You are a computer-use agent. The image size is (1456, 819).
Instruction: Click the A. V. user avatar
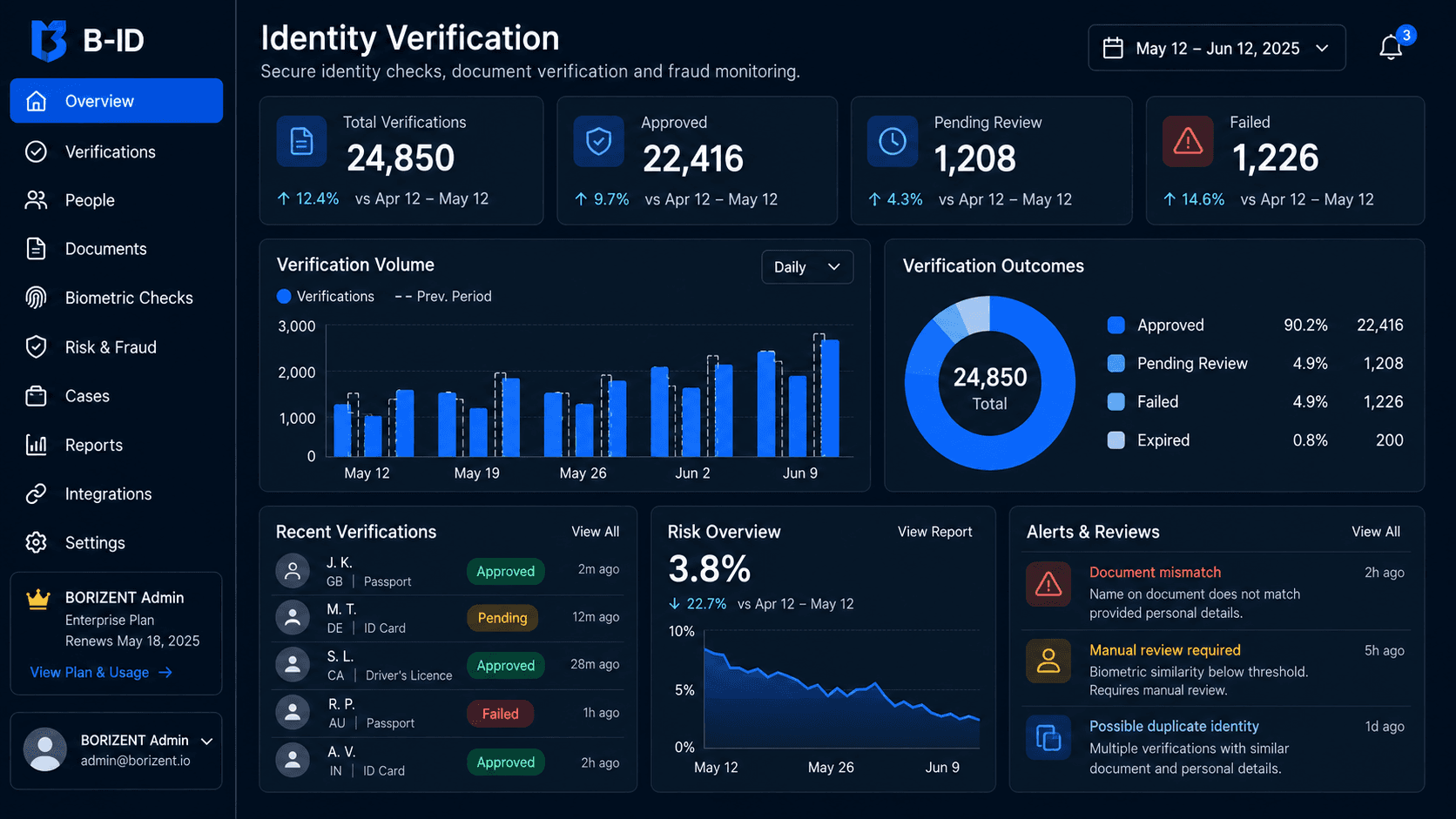click(293, 760)
